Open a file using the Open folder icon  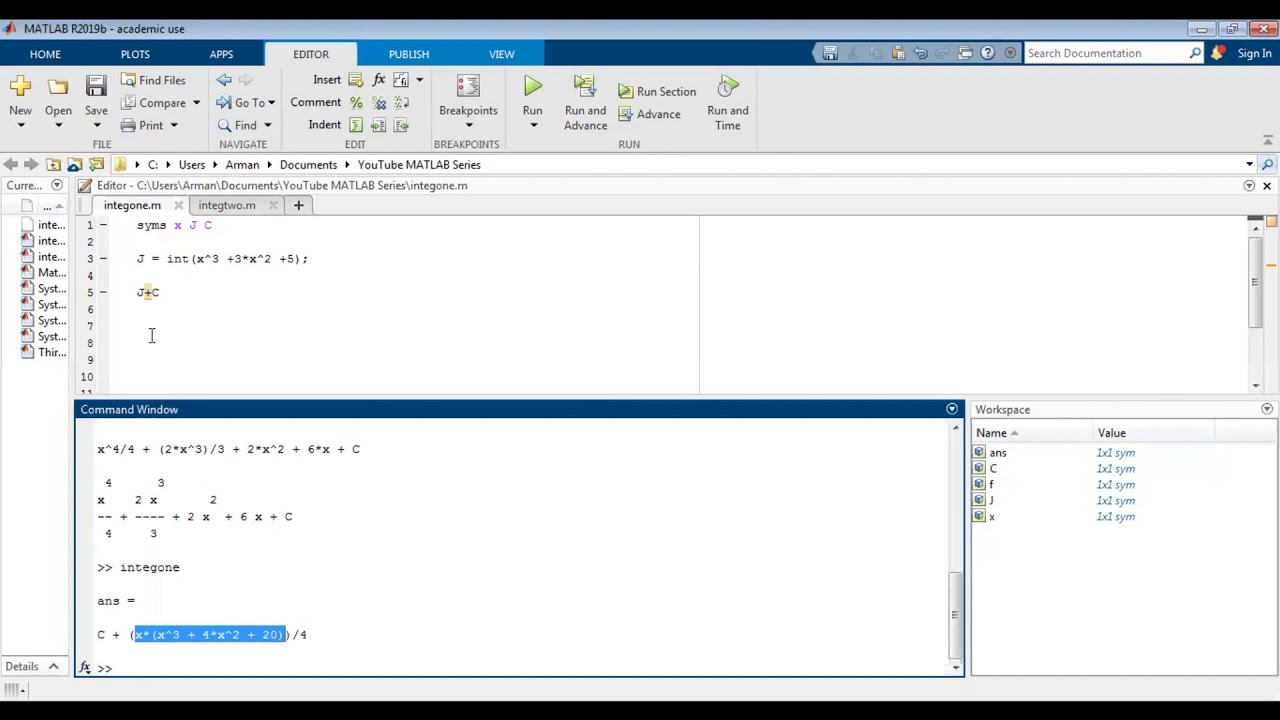coord(58,88)
